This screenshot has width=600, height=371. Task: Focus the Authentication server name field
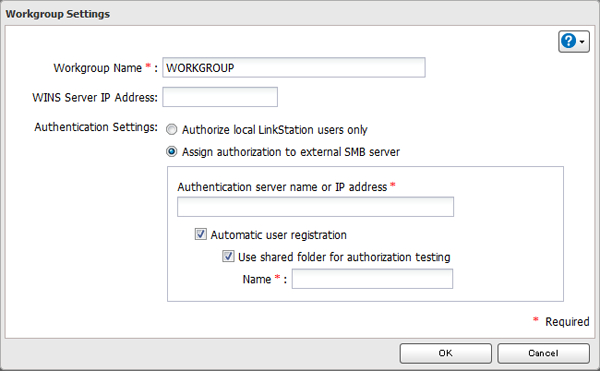[x=315, y=207]
